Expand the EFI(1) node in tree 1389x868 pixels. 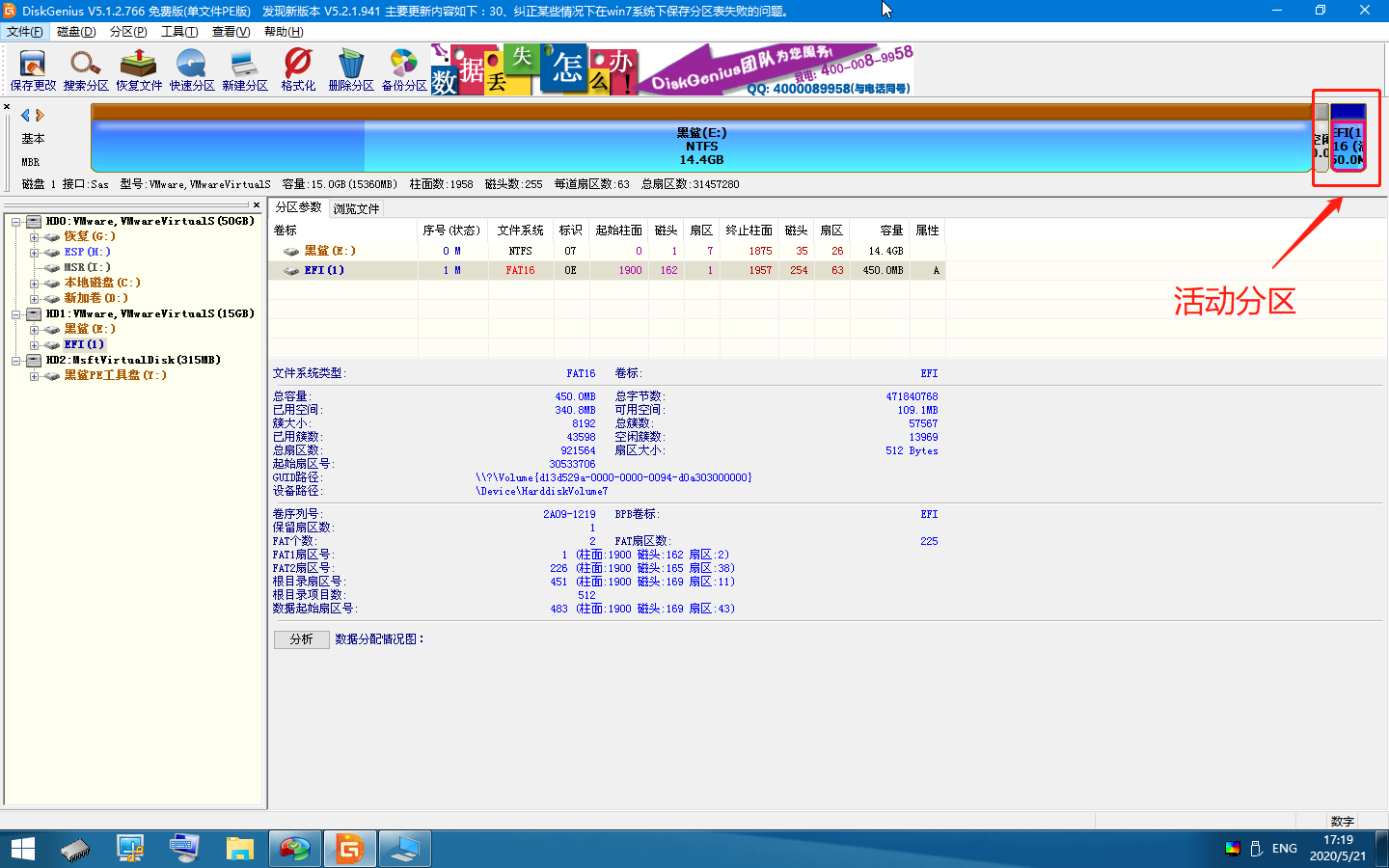[x=34, y=345]
